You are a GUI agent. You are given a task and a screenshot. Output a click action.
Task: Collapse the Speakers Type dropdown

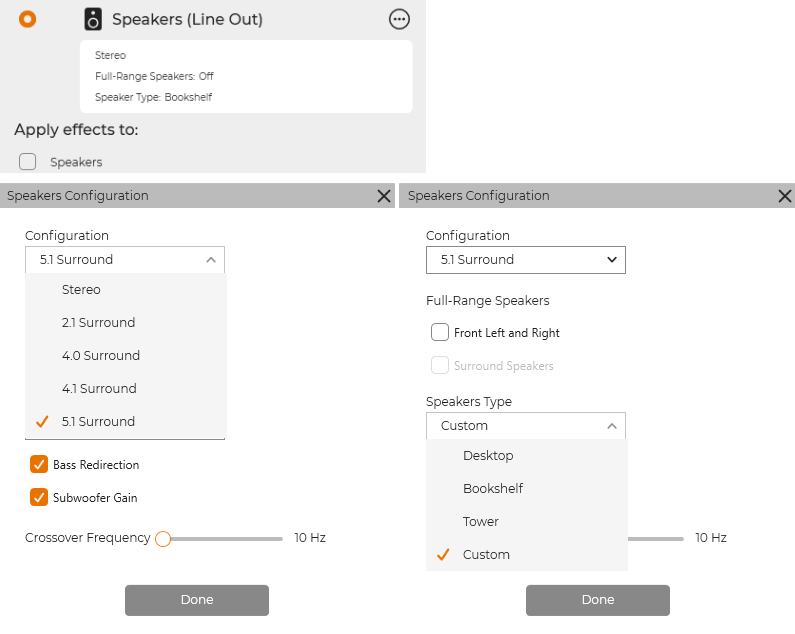pos(526,426)
